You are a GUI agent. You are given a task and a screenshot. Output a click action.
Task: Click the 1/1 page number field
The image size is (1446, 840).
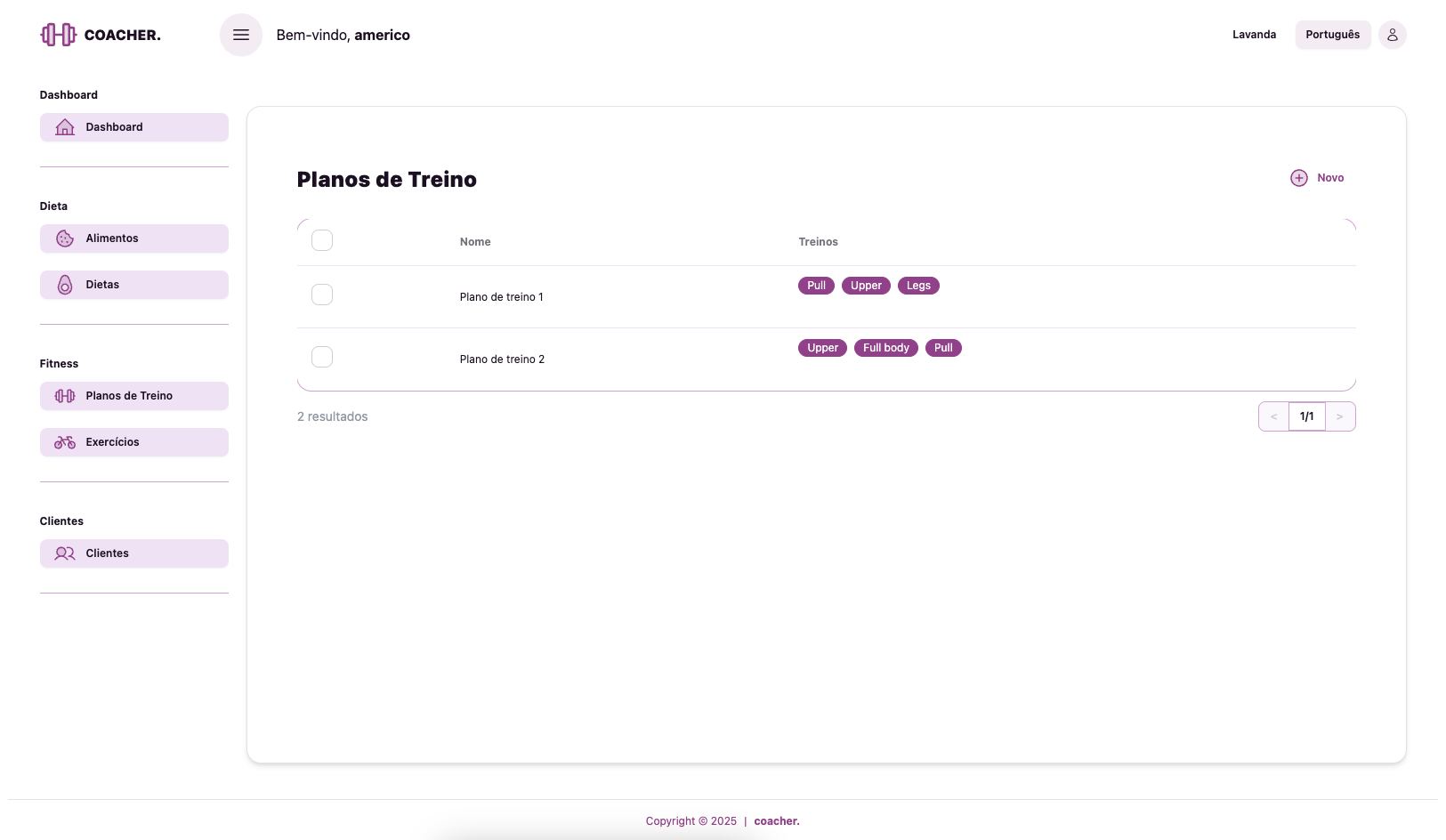(1306, 416)
